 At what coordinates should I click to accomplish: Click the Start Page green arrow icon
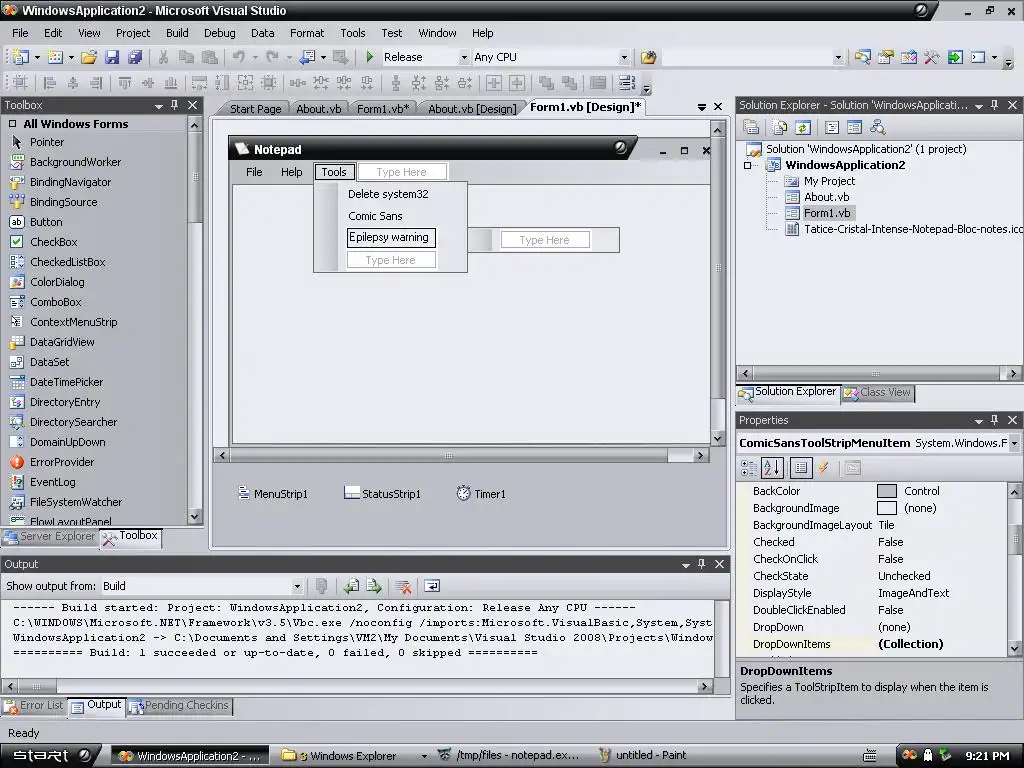pyautogui.click(x=955, y=57)
